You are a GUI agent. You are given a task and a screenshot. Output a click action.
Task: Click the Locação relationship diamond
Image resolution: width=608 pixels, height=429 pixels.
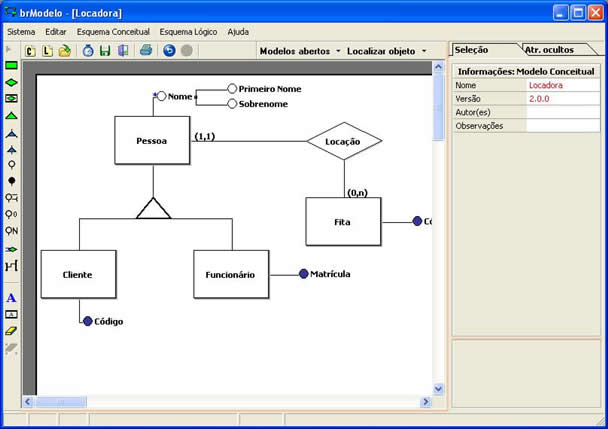pyautogui.click(x=343, y=142)
